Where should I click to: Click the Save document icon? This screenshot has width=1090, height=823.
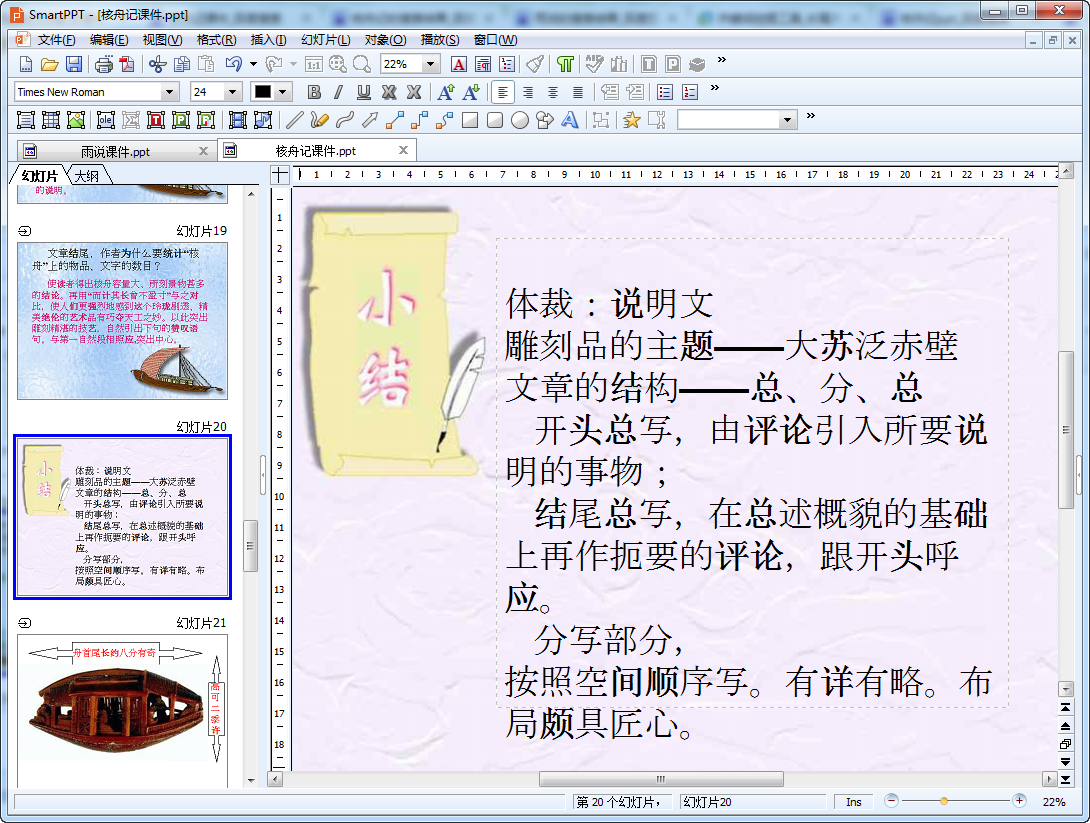(74, 64)
